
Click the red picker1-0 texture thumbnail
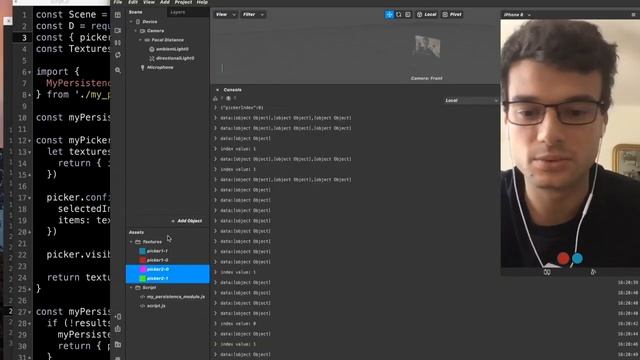(x=142, y=260)
